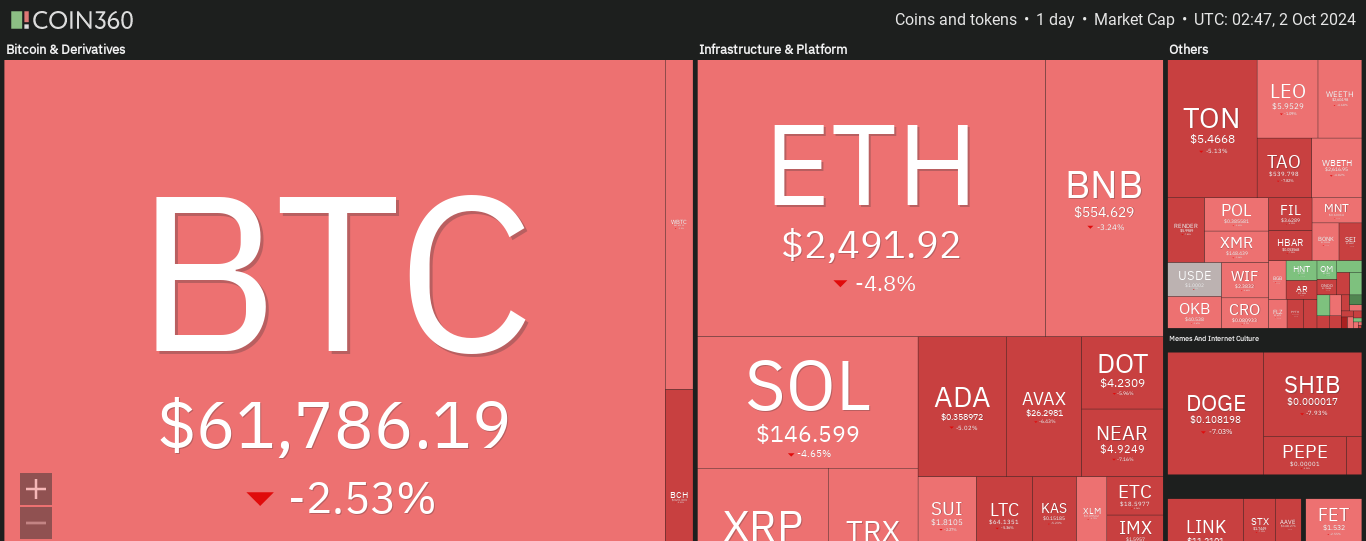Click the gray USDE tile
Screen dimensions: 1366x541
[1194, 279]
